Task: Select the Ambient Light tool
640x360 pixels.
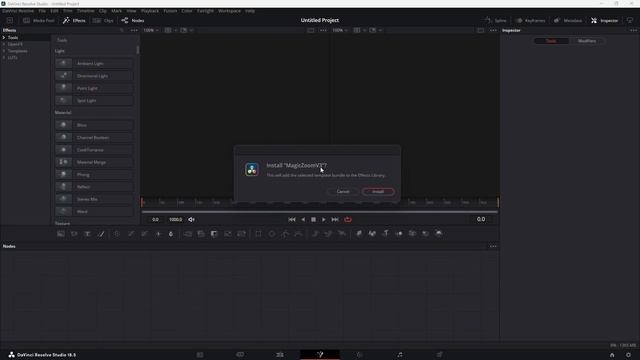Action: [x=94, y=64]
